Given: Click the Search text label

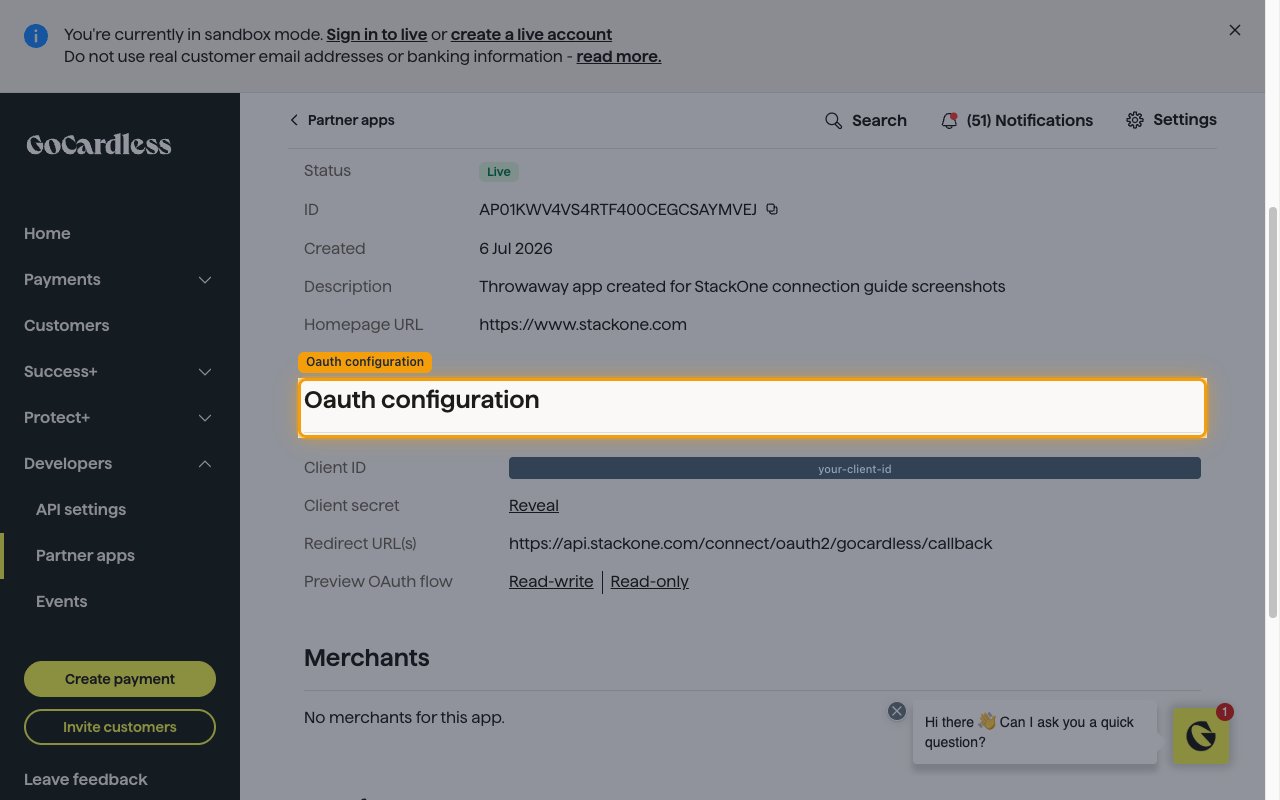Looking at the screenshot, I should pyautogui.click(x=879, y=120).
